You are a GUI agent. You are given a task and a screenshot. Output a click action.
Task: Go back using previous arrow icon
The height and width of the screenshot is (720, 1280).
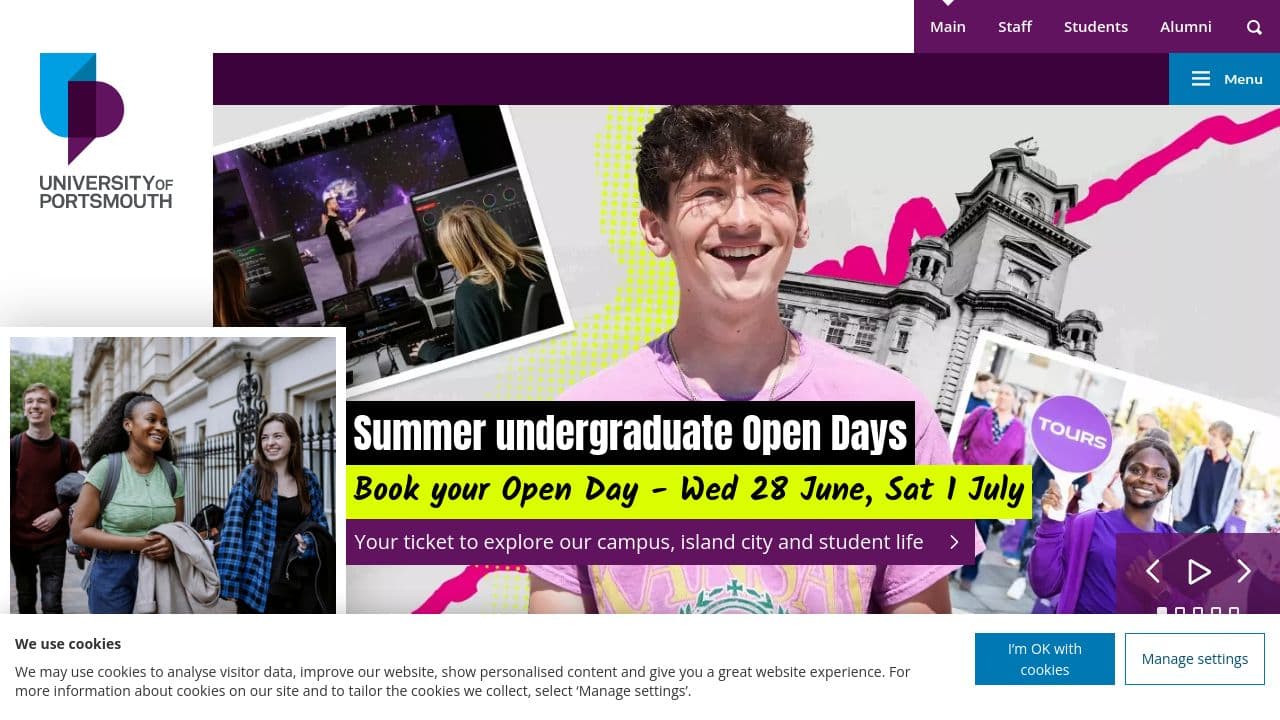coord(1153,571)
